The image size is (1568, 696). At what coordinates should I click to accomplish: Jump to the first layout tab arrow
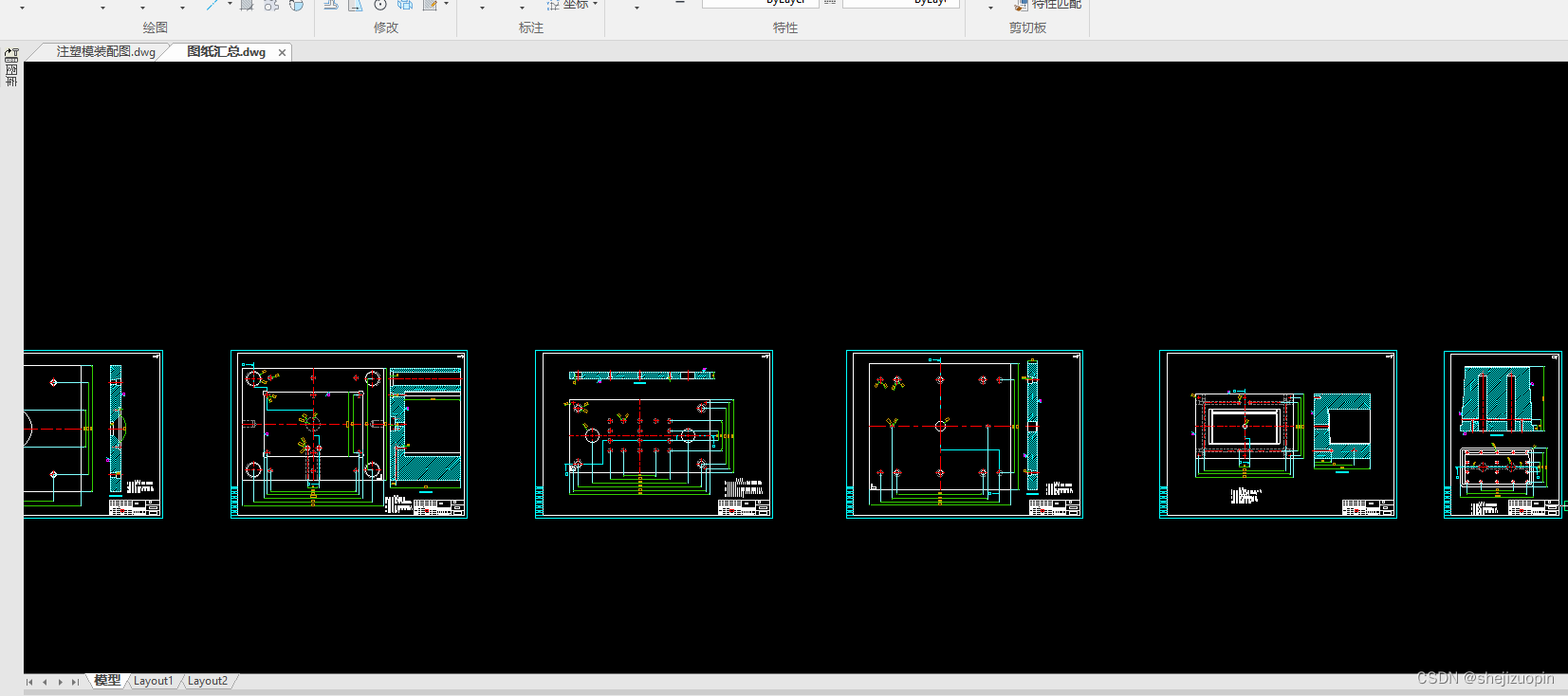click(29, 682)
